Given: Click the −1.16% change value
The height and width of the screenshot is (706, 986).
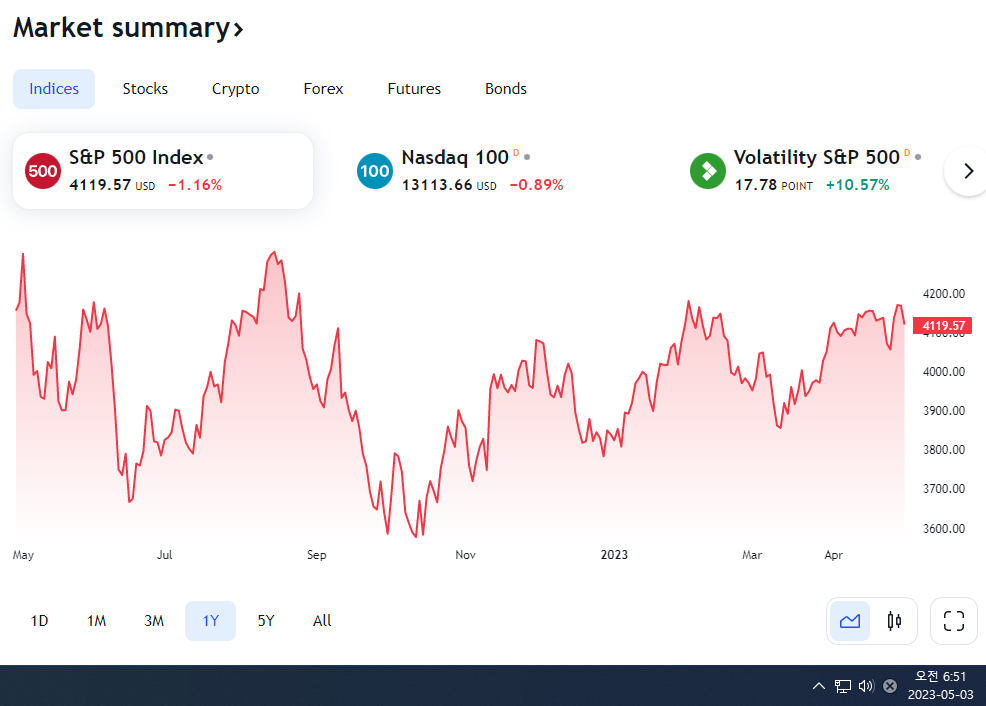Looking at the screenshot, I should pos(195,185).
